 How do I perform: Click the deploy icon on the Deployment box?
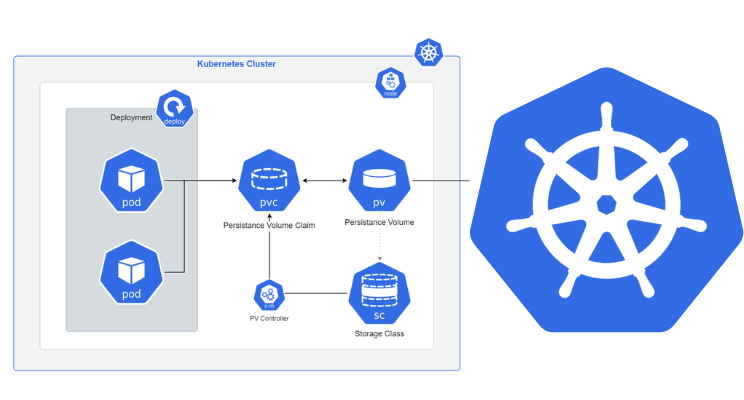point(174,108)
